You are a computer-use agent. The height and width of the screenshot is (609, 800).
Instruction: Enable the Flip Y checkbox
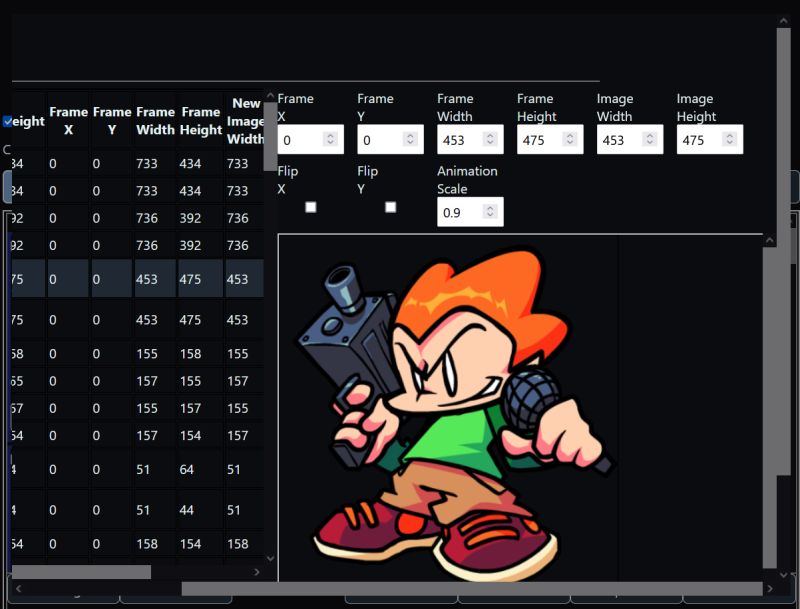(390, 207)
